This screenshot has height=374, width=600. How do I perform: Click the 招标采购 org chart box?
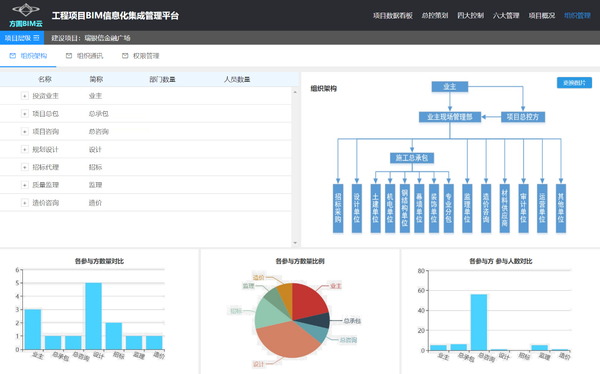click(x=338, y=208)
